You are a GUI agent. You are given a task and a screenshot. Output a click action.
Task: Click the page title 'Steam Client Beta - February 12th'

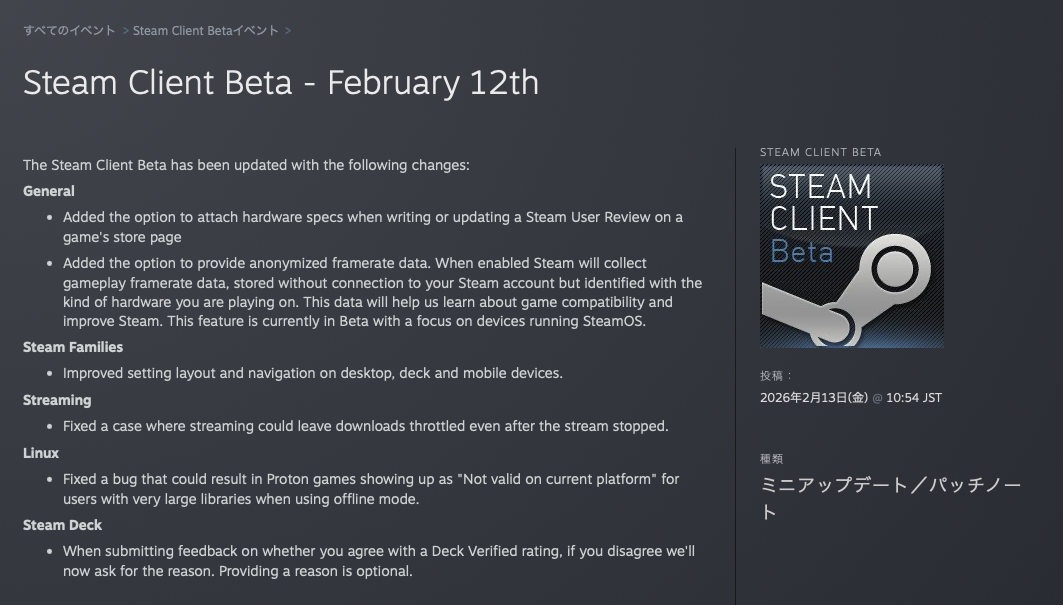click(x=281, y=82)
